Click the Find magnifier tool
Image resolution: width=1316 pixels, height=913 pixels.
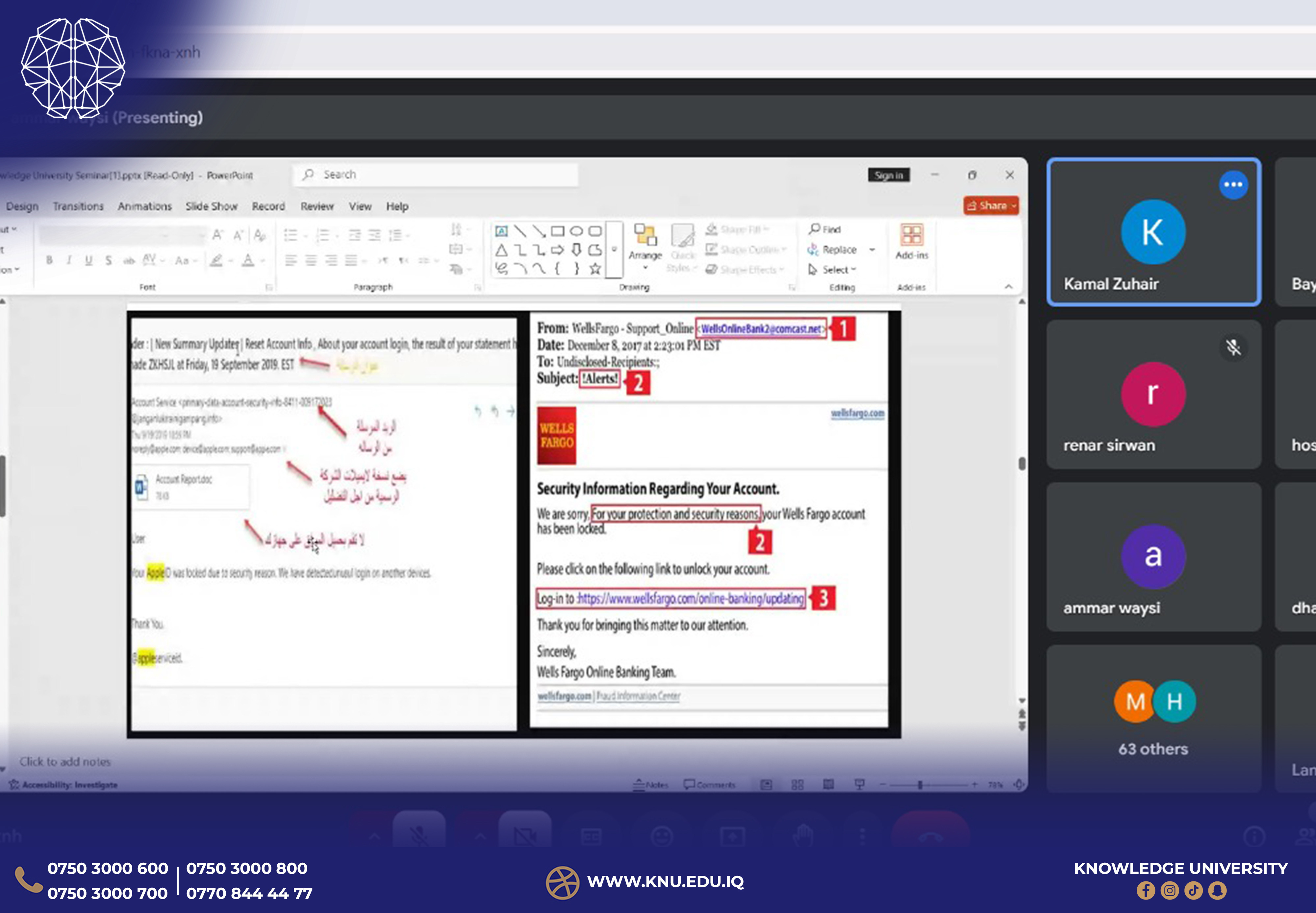(814, 229)
